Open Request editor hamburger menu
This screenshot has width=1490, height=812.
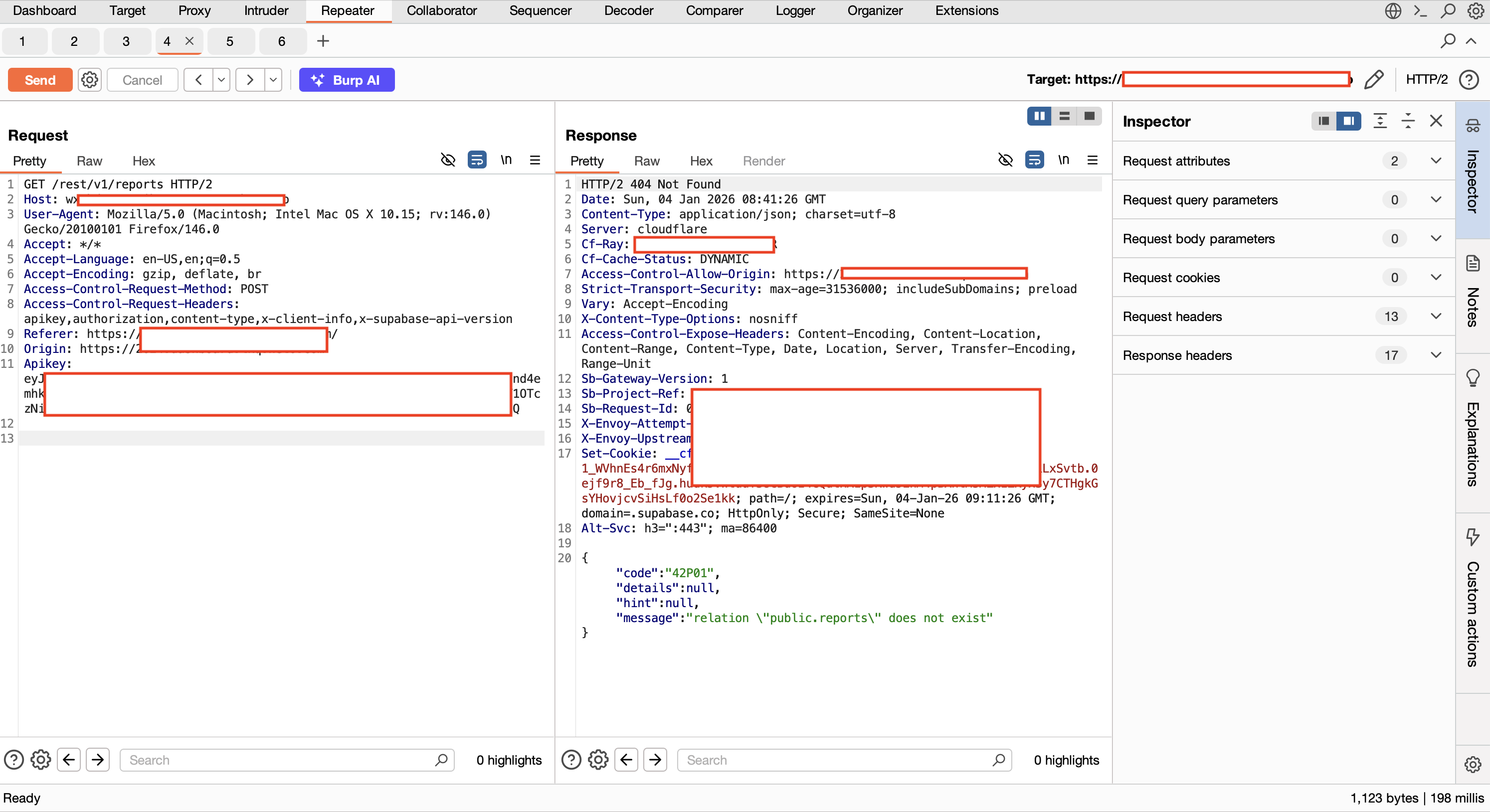point(535,160)
